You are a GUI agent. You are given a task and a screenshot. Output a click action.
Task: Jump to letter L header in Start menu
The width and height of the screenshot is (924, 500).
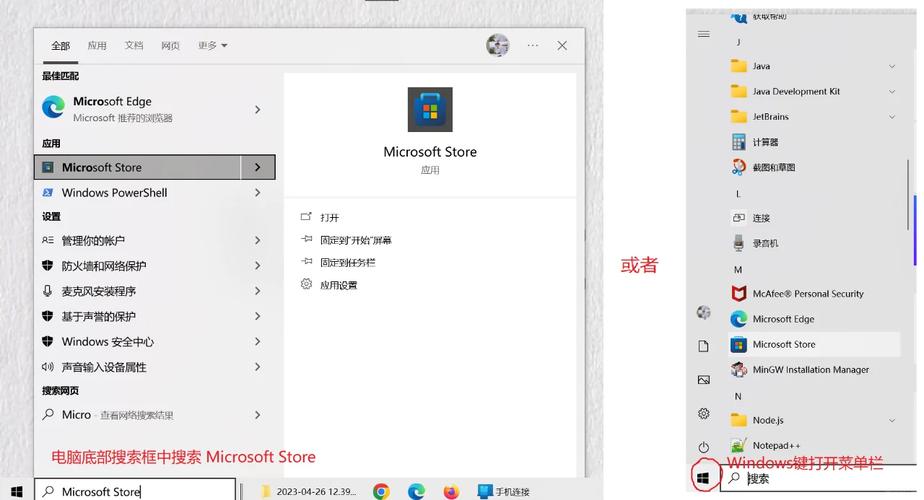[x=738, y=194]
